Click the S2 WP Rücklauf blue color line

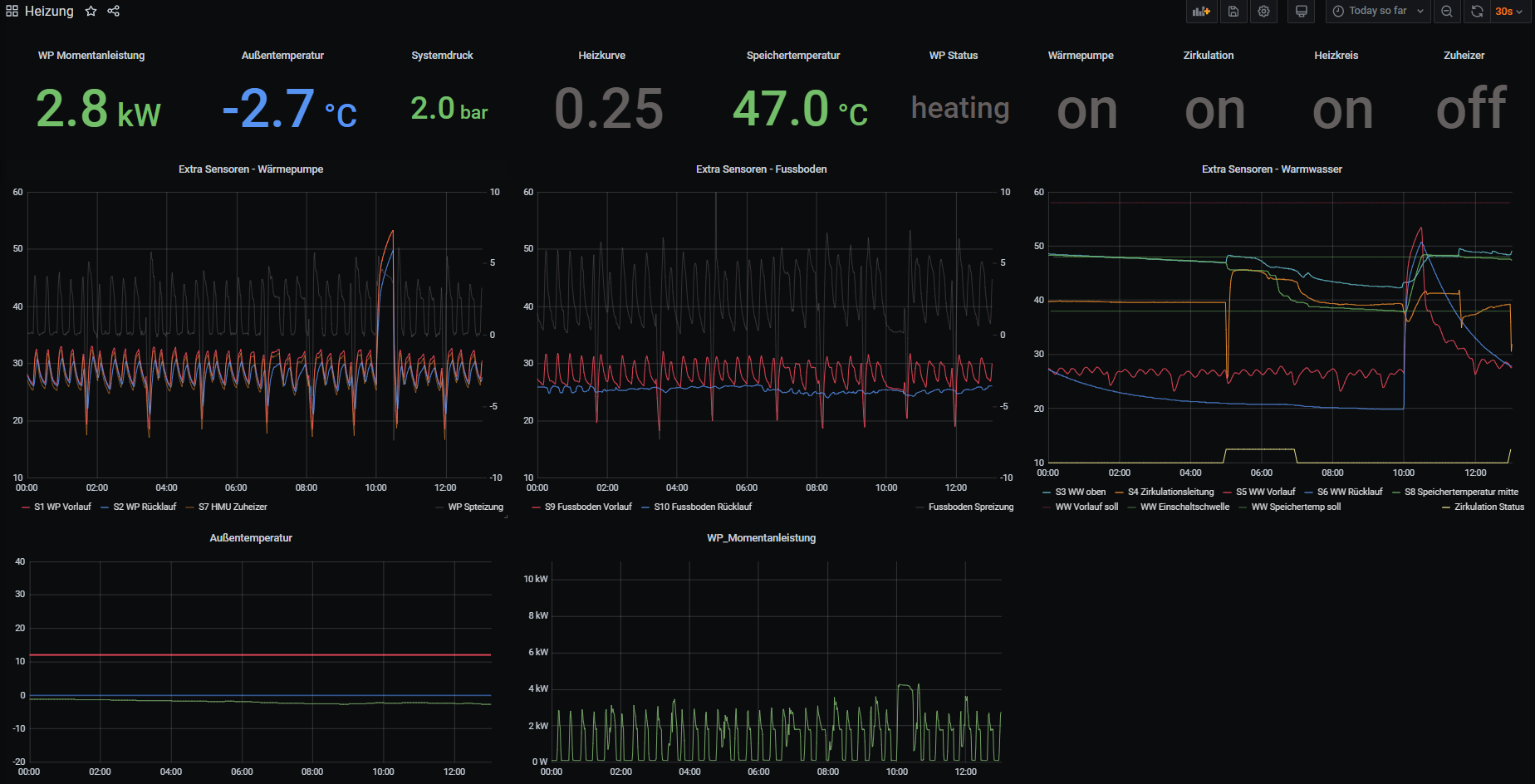point(105,507)
